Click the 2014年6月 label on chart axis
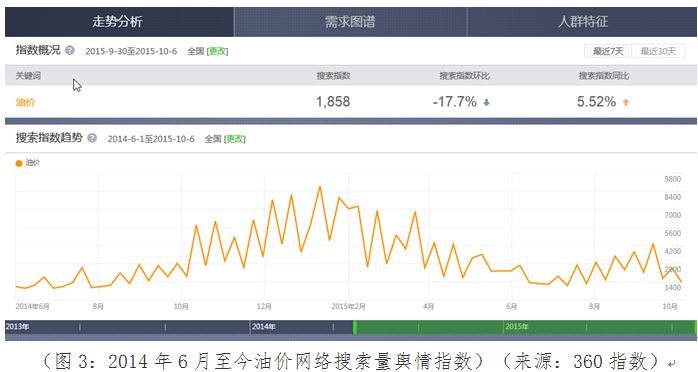698x372 pixels. 32,307
